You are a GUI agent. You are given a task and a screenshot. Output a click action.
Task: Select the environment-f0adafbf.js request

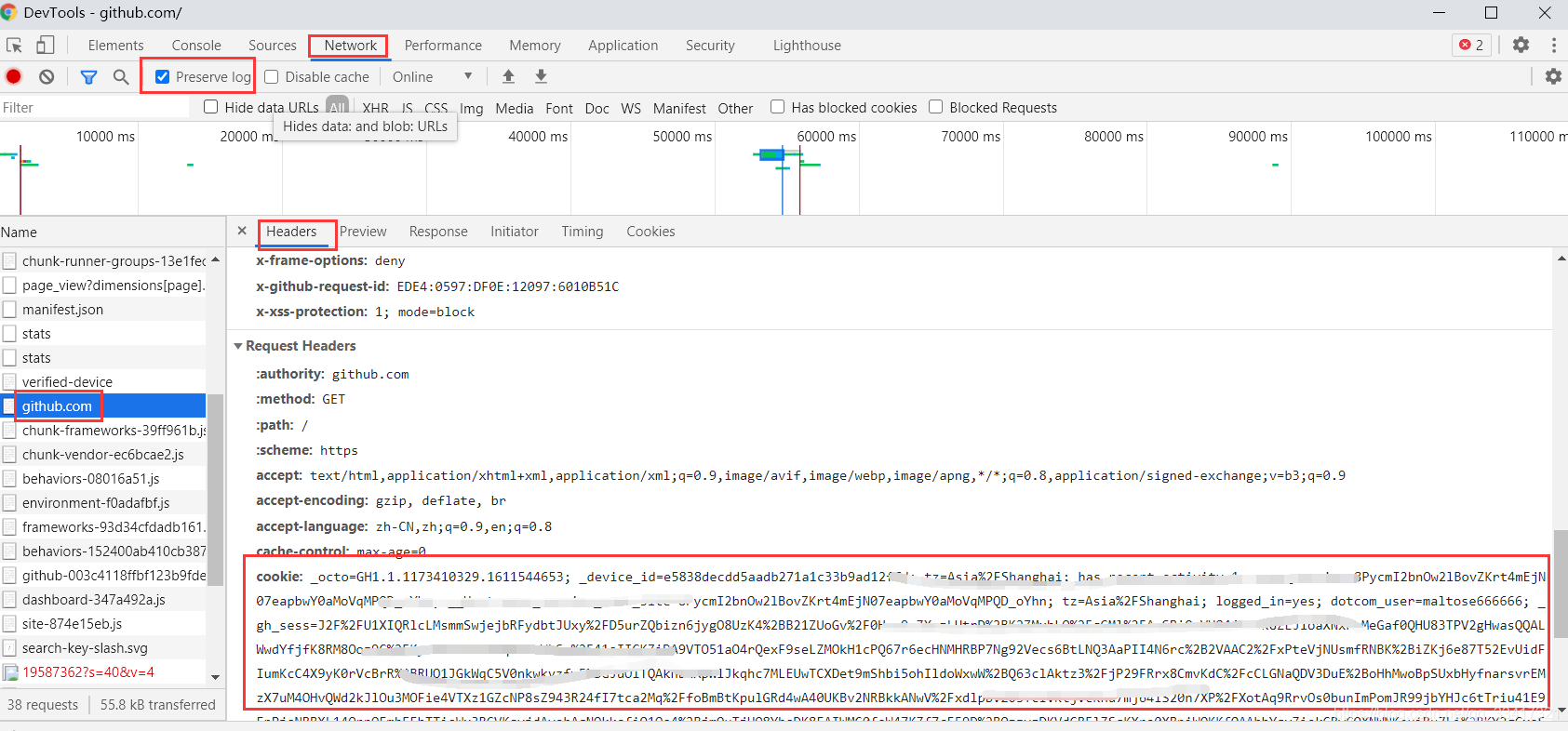click(x=102, y=502)
